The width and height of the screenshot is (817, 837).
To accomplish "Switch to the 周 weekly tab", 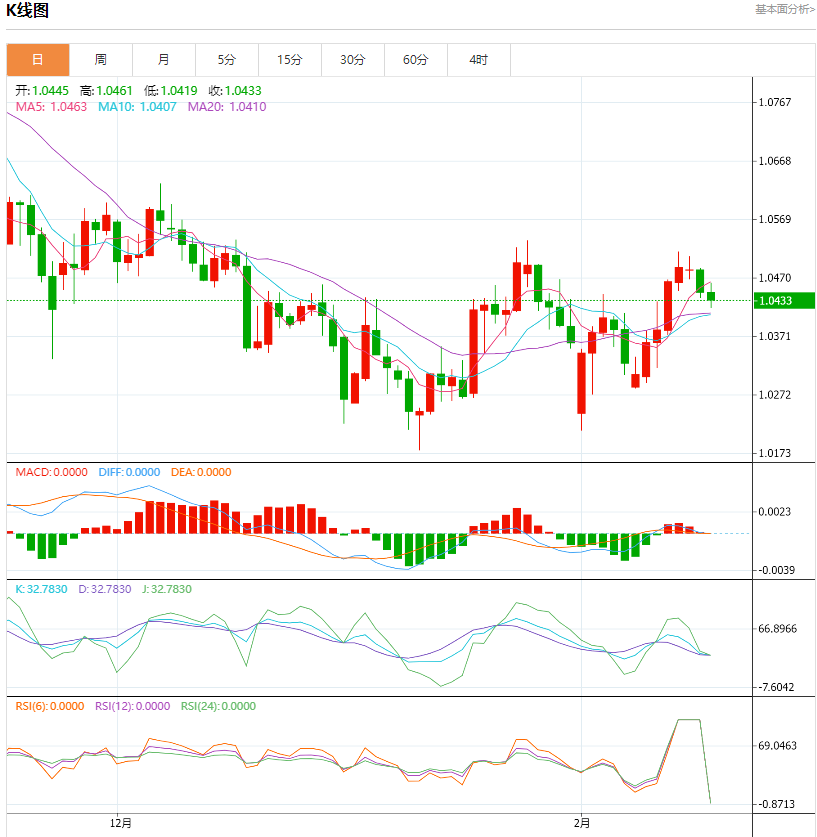I will [x=101, y=60].
